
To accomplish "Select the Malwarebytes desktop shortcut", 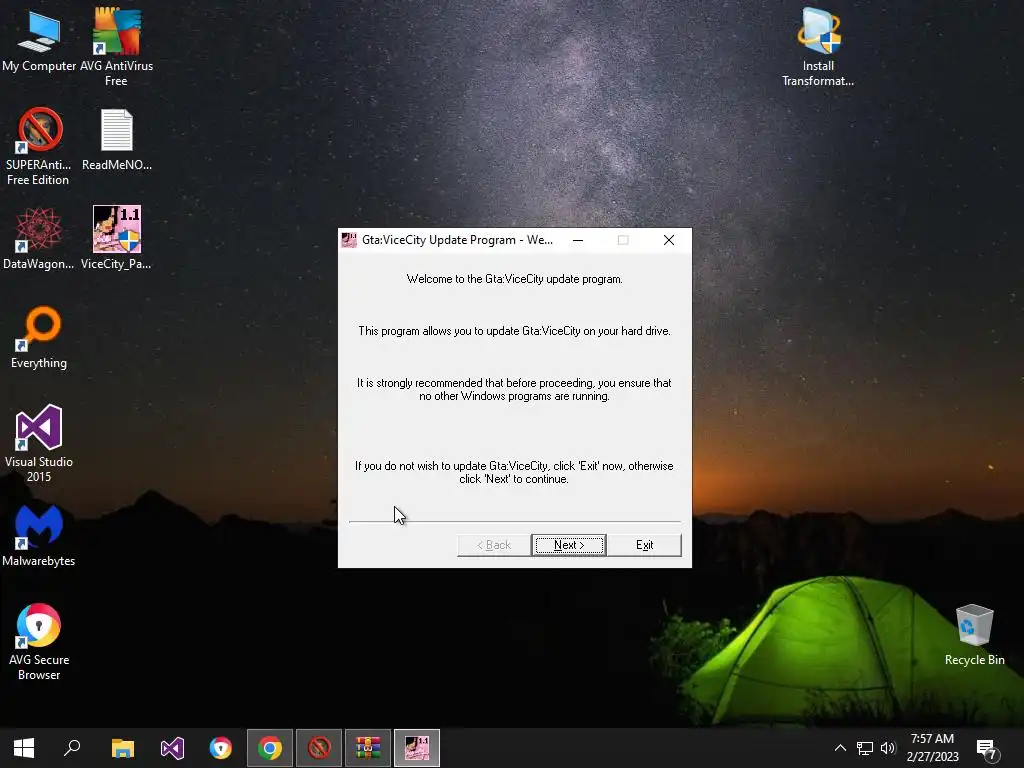I will click(39, 536).
